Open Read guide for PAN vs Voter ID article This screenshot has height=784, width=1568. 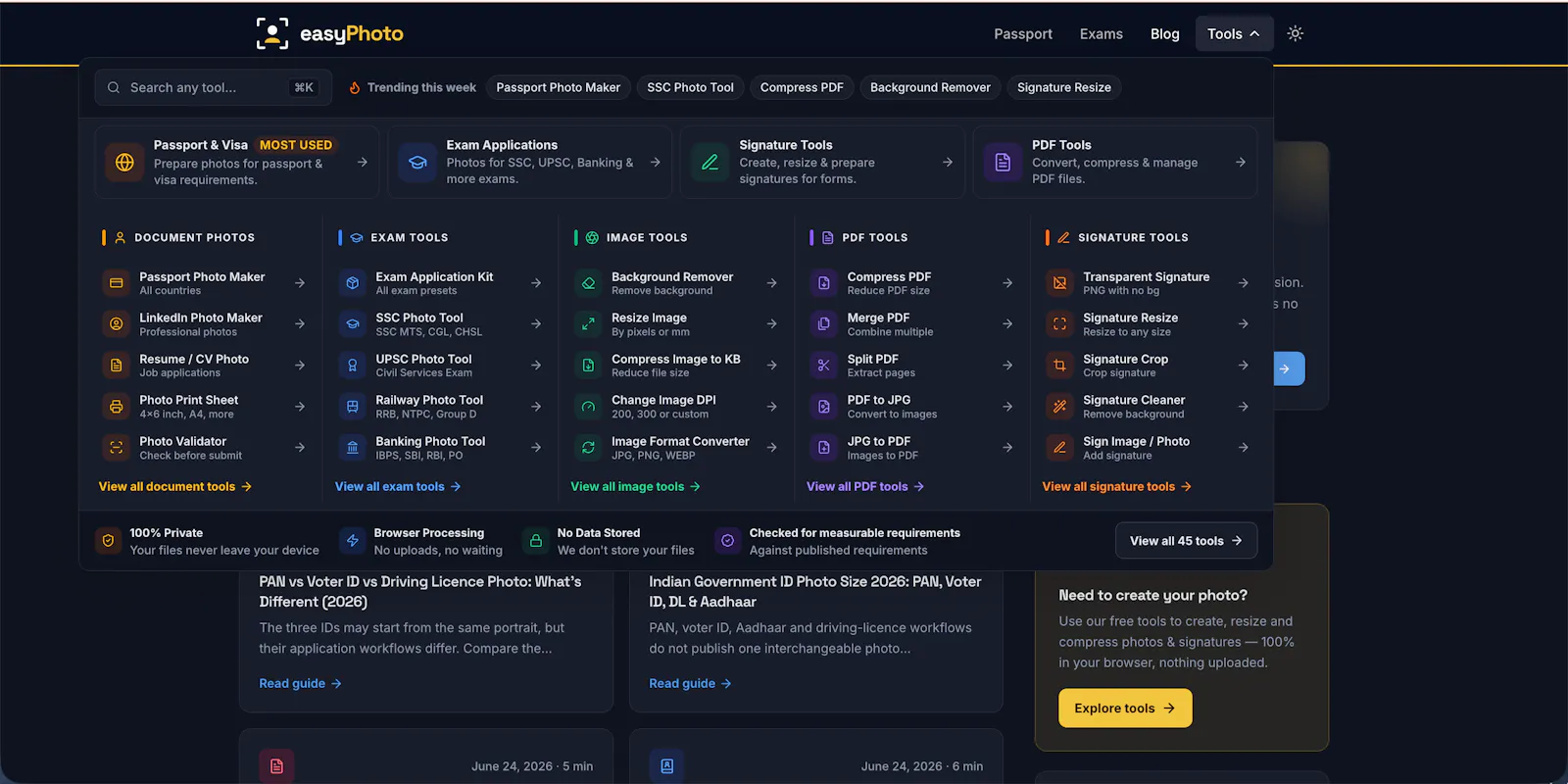tap(301, 683)
